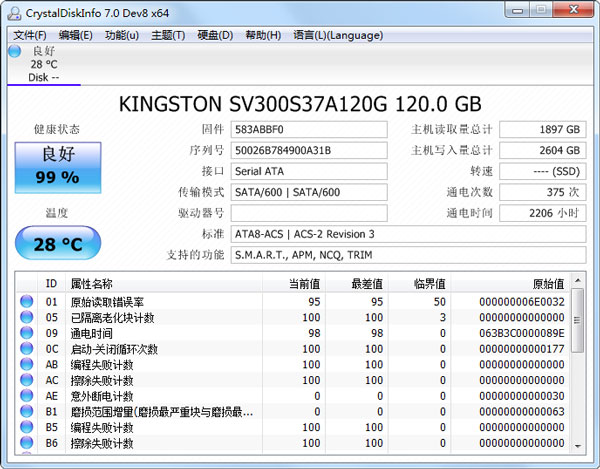Click the status icon for attribute 01
Viewport: 600px width, 469px height.
26,301
